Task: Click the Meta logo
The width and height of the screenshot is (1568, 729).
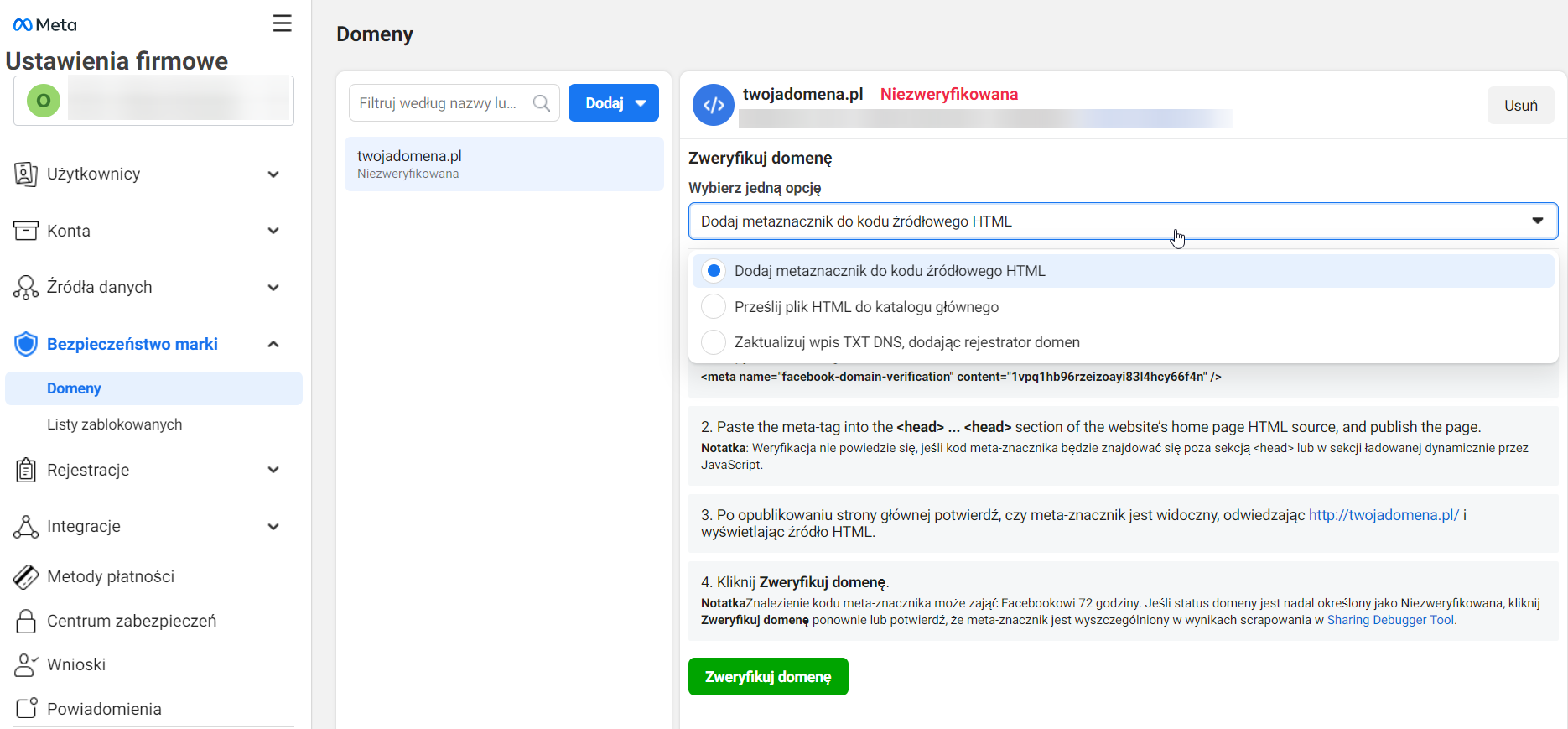Action: (x=45, y=25)
